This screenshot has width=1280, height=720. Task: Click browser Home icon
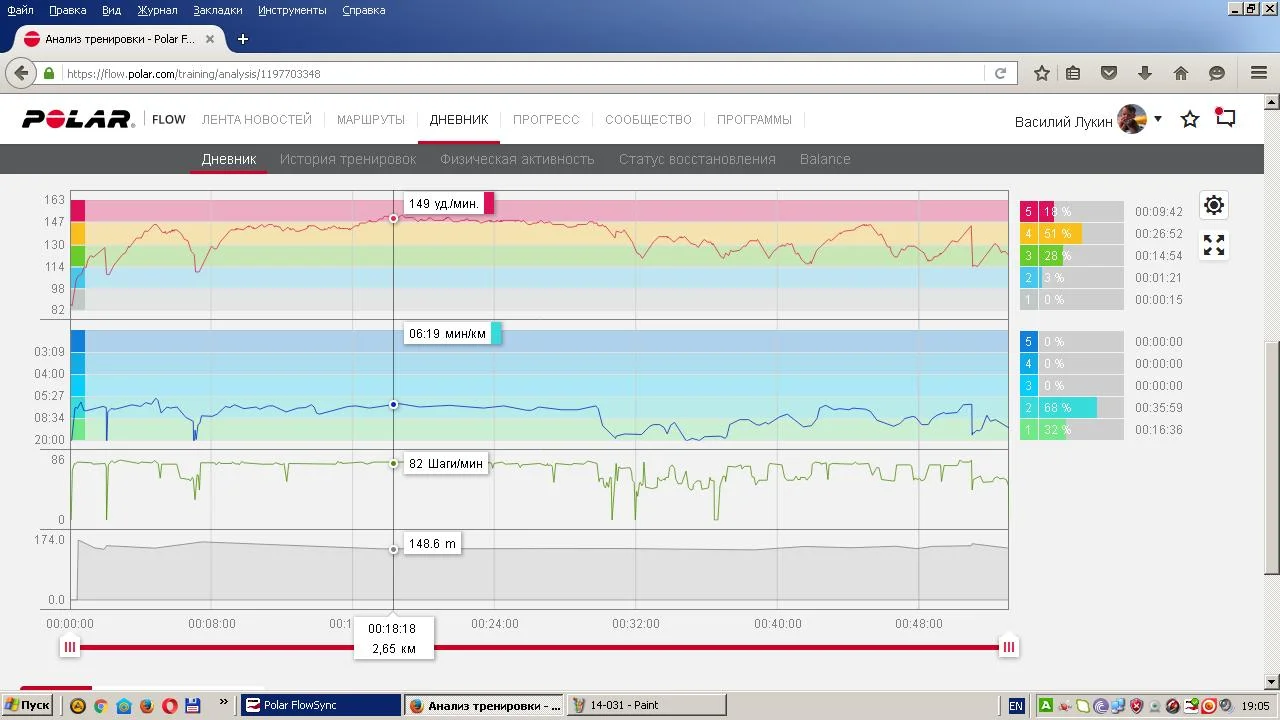[1181, 73]
